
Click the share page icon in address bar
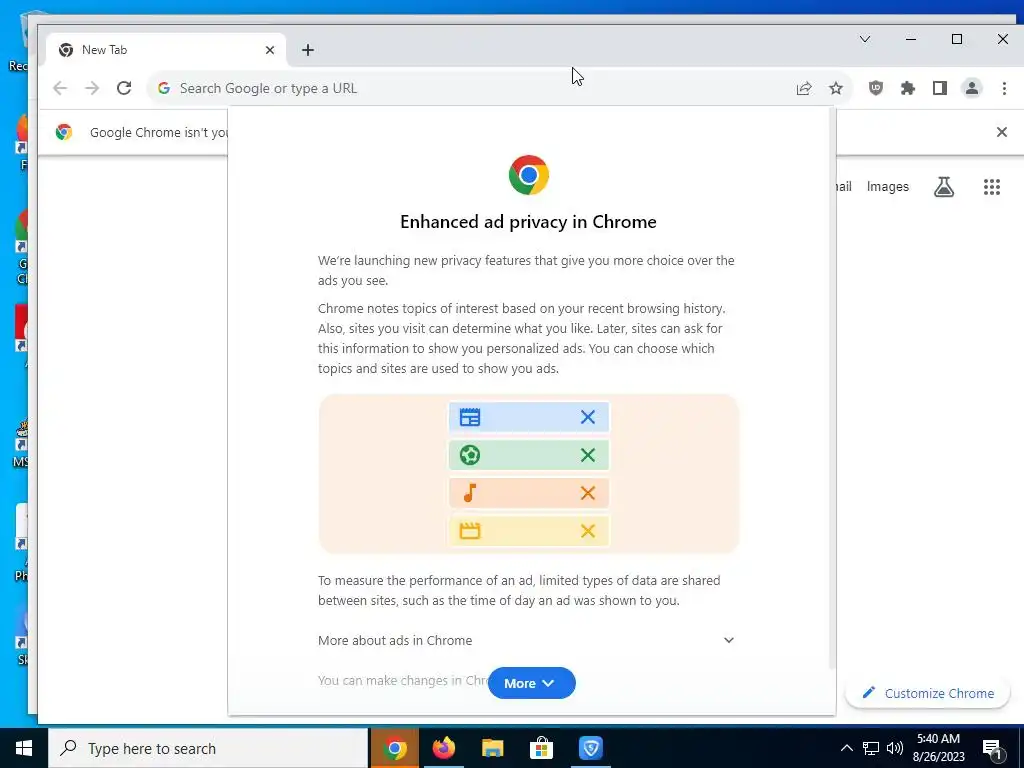pos(804,88)
